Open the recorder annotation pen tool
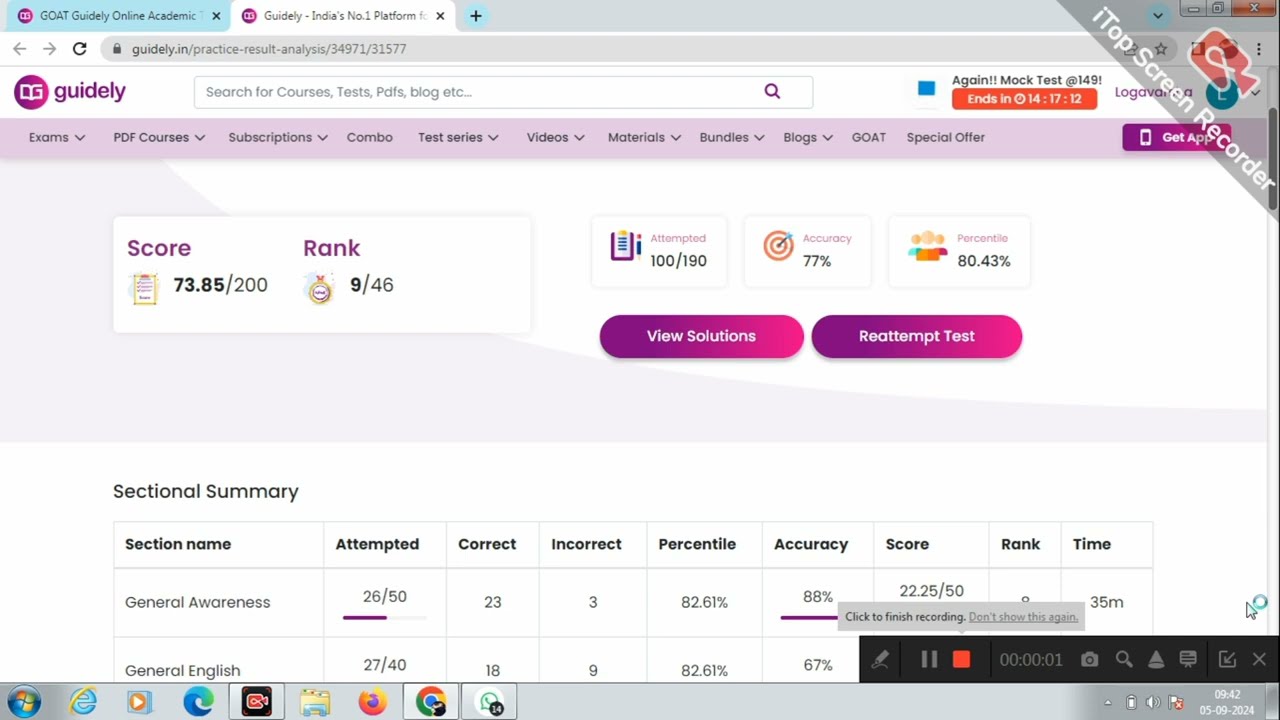This screenshot has height=720, width=1280. tap(880, 659)
